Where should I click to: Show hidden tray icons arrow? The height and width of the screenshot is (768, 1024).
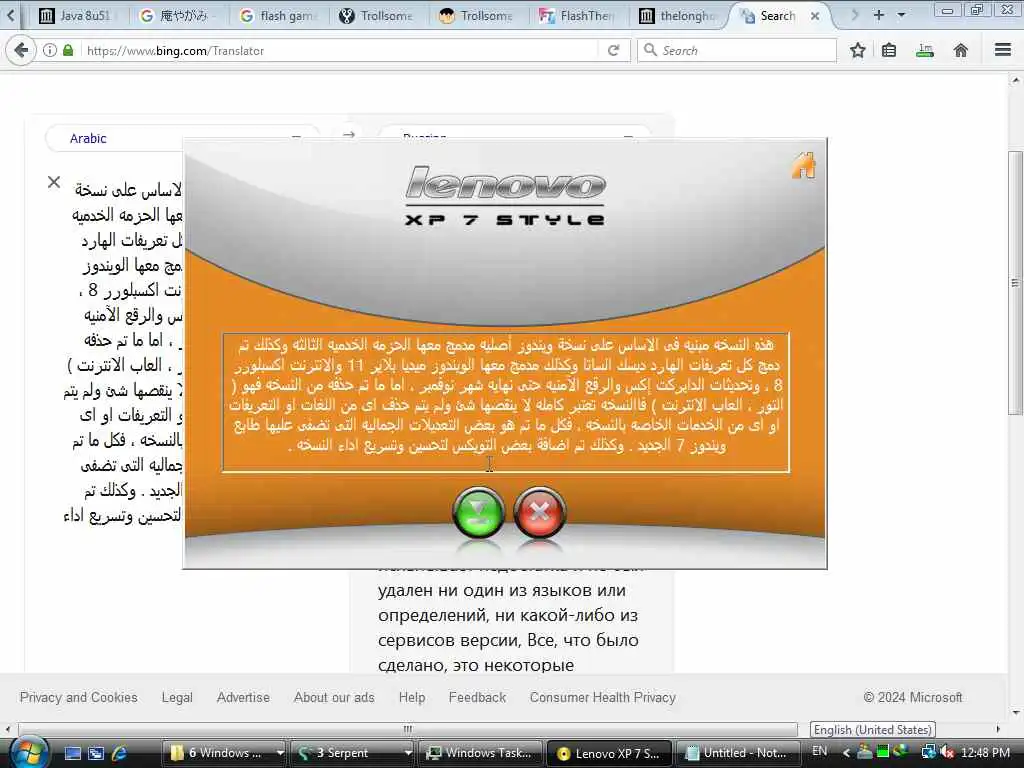(x=846, y=752)
